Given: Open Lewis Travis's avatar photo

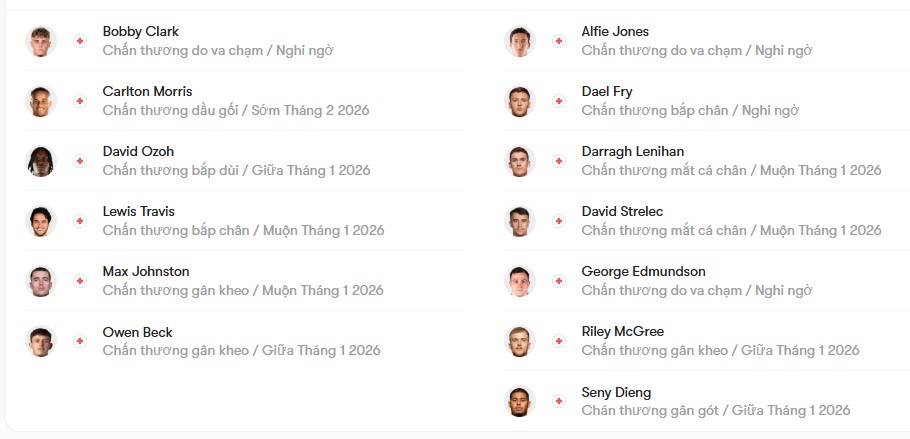Looking at the screenshot, I should tap(41, 221).
